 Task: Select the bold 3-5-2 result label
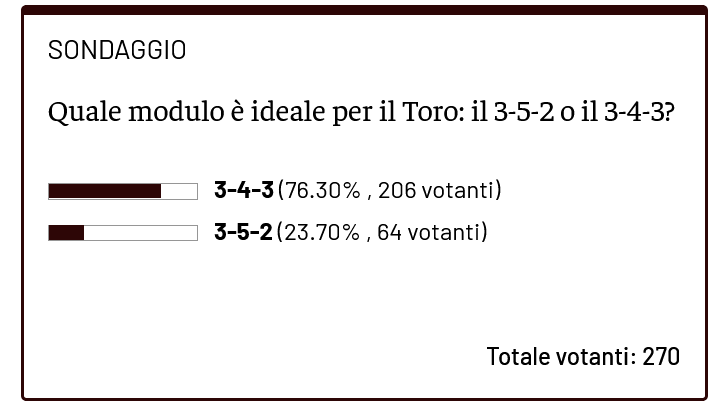(242, 232)
